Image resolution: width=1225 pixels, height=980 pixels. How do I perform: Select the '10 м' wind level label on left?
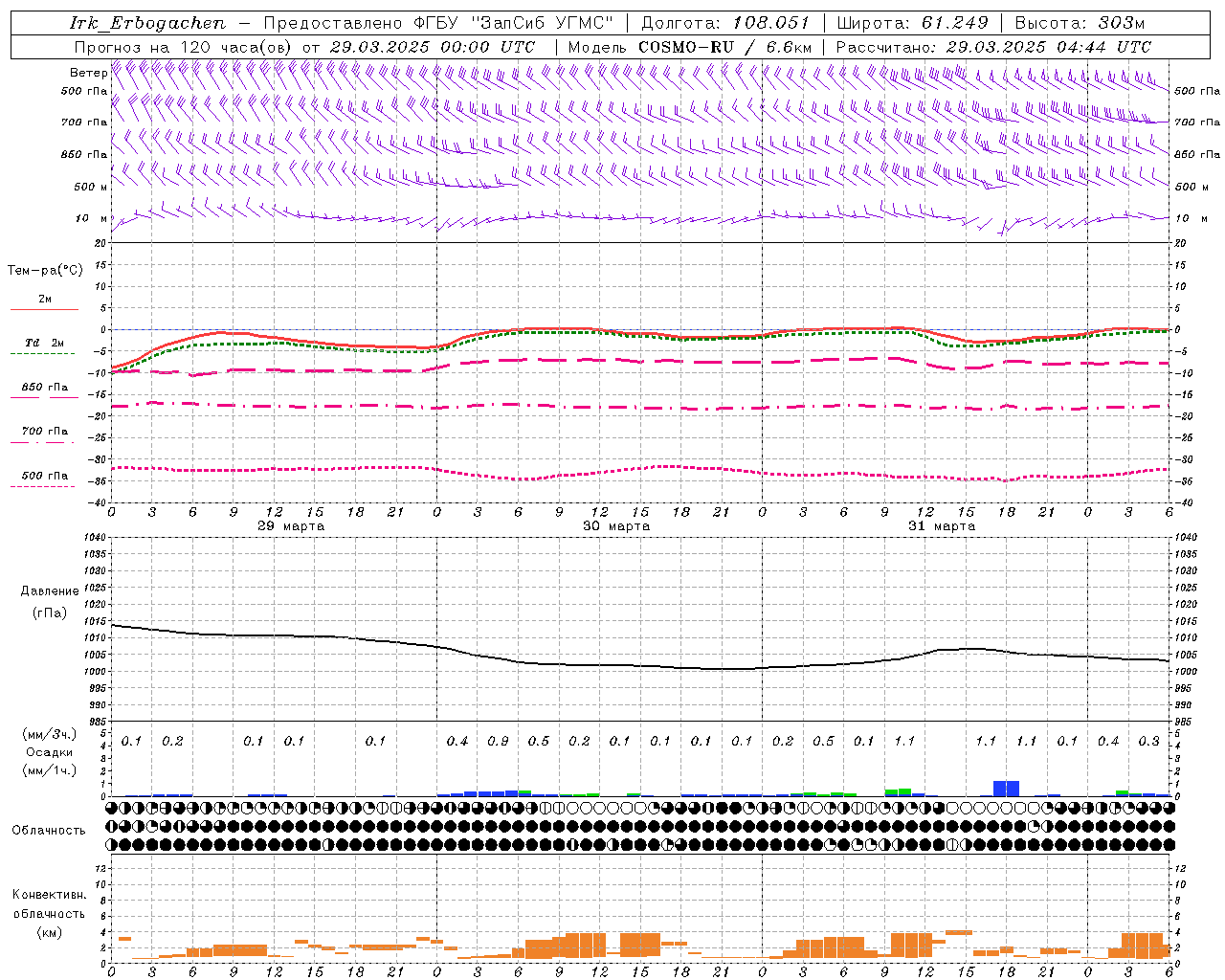click(x=91, y=218)
